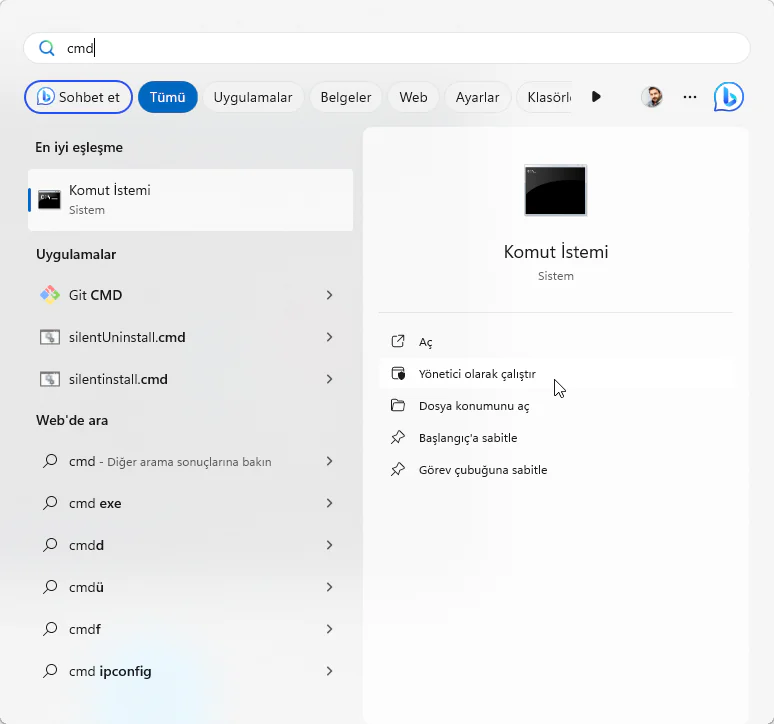Expand chevron for 'cmd ipconfig'
774x724 pixels.
(329, 671)
